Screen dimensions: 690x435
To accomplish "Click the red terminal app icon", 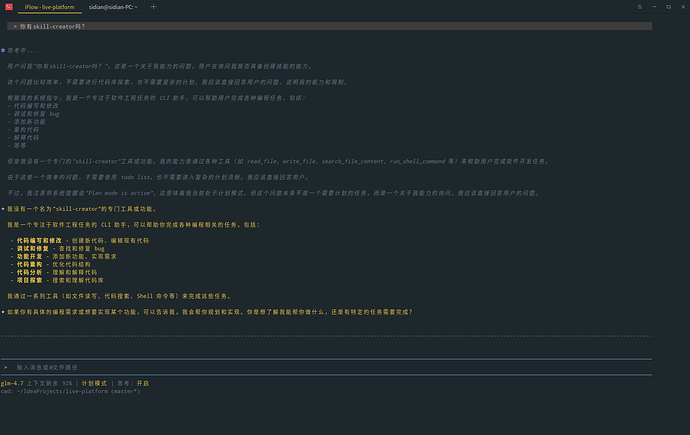I will 9,6.
